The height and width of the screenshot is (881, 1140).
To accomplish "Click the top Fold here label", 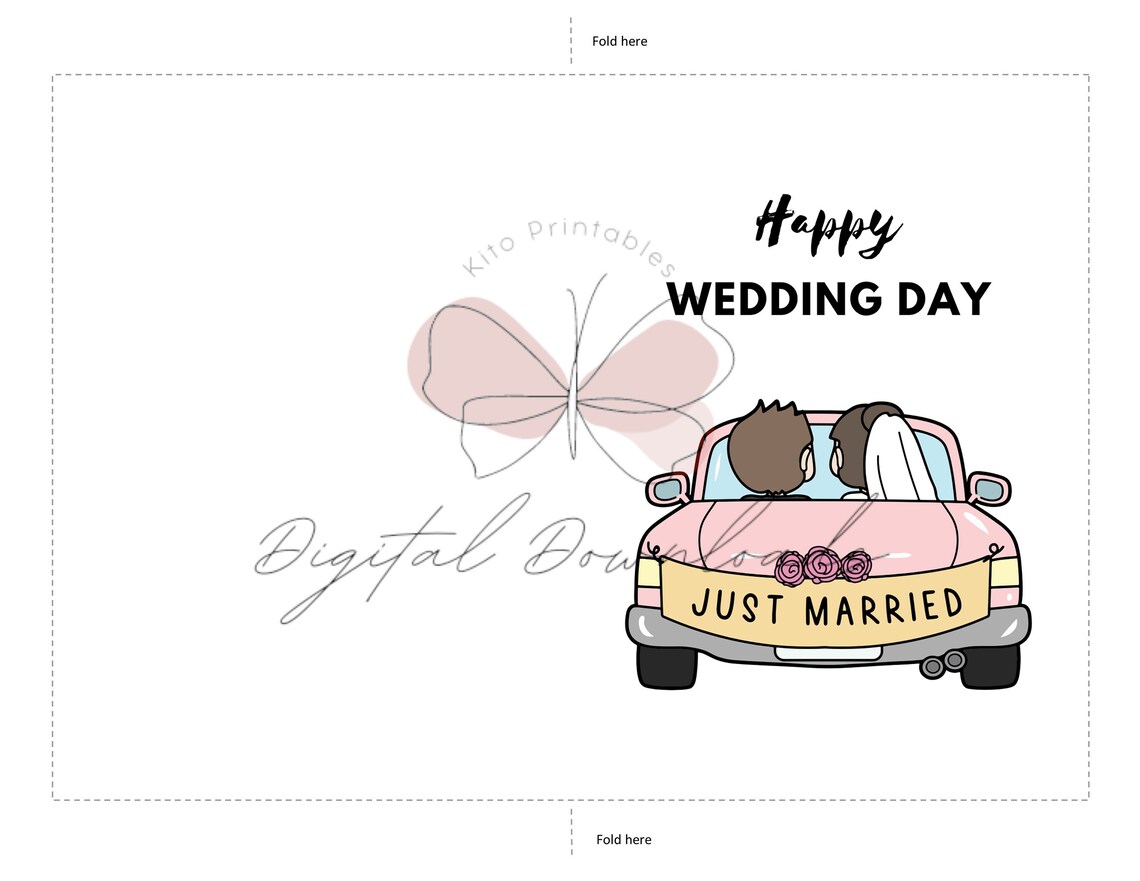I will pos(621,41).
